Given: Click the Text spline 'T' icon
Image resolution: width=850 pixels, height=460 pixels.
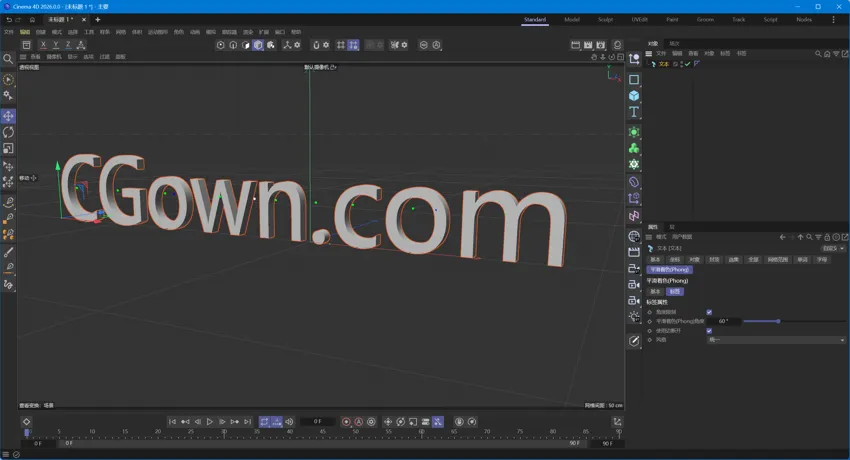Looking at the screenshot, I should click(634, 112).
